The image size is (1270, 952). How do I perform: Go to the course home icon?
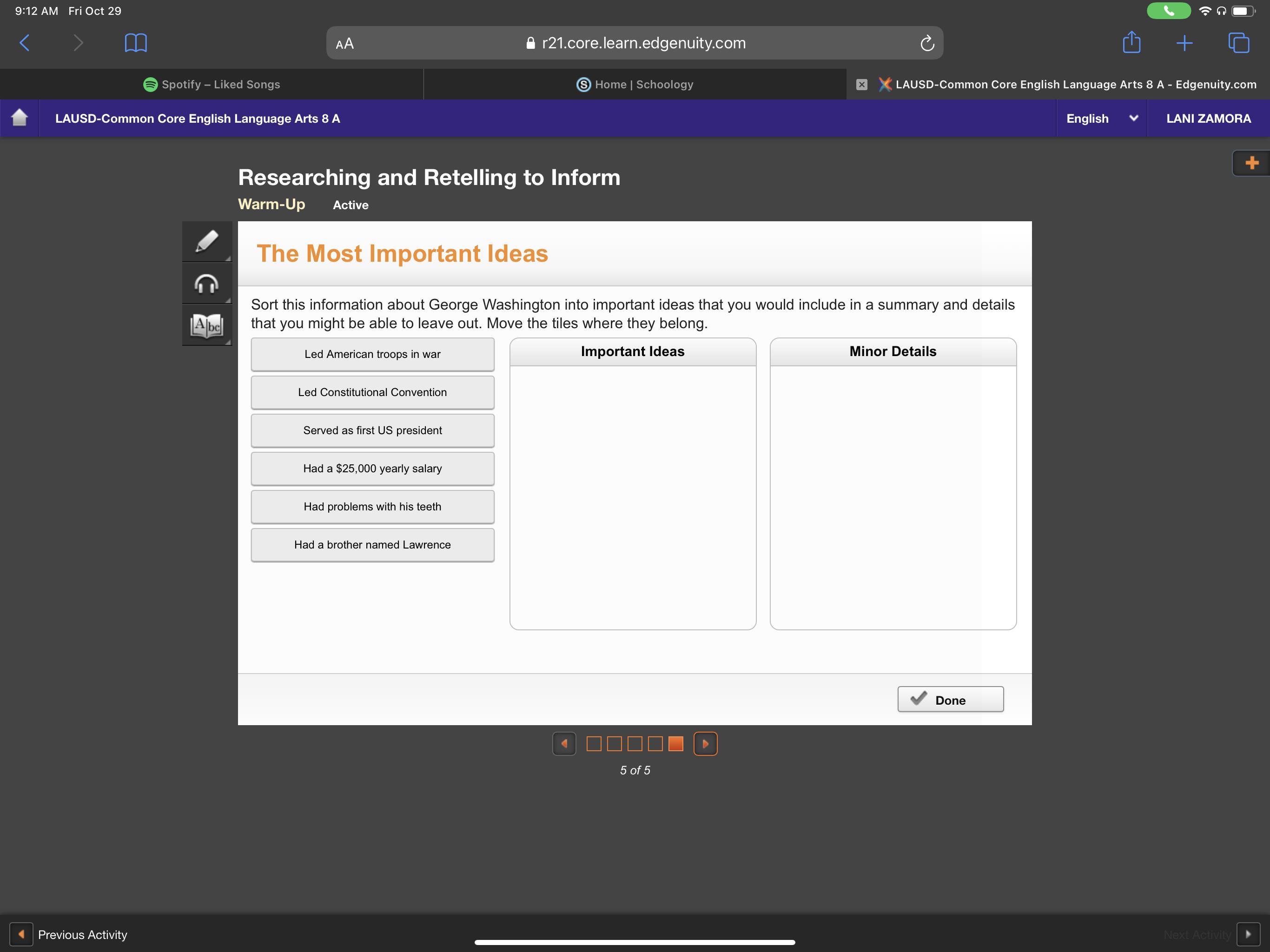point(20,118)
